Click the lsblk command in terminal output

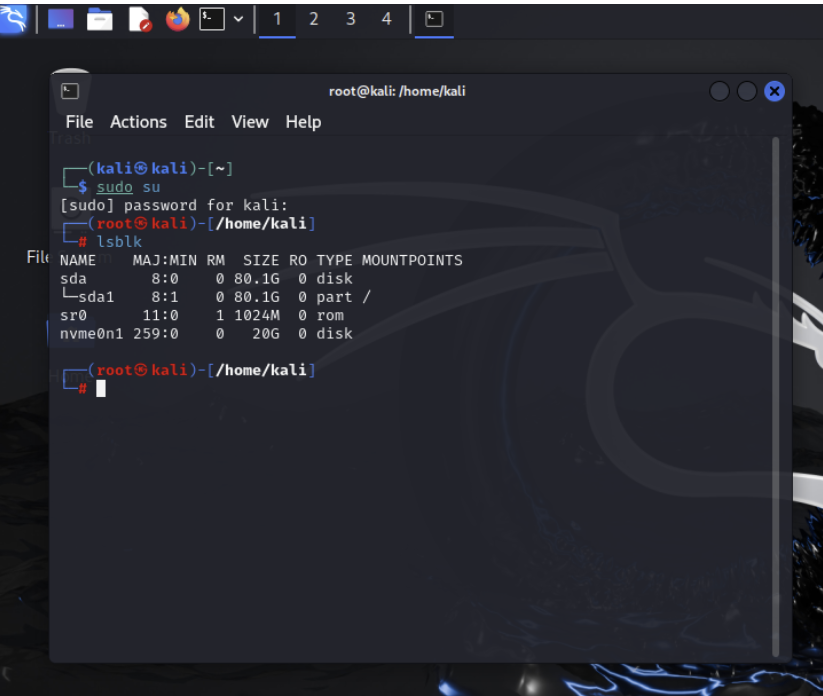pyautogui.click(x=120, y=241)
